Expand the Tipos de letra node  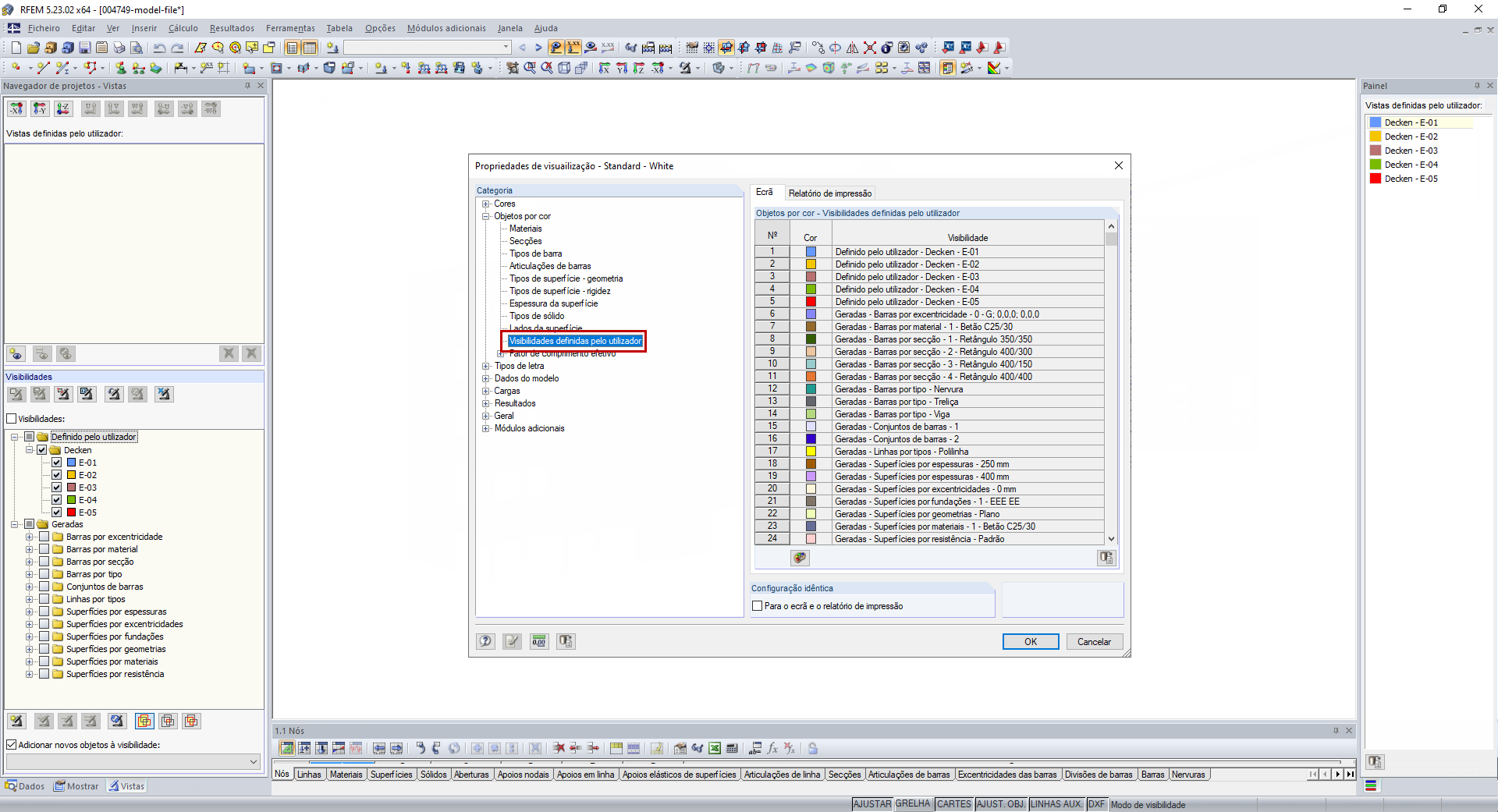[485, 366]
